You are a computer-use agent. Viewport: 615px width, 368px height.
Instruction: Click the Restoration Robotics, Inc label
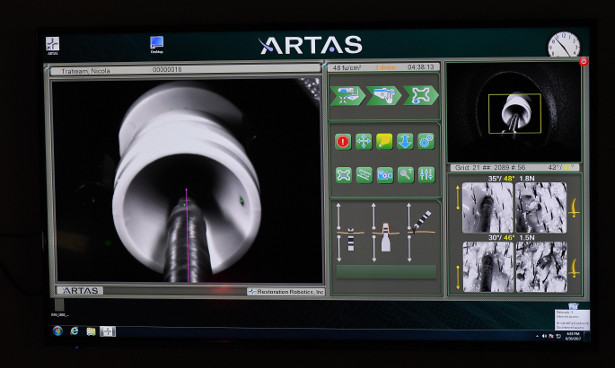click(x=287, y=291)
